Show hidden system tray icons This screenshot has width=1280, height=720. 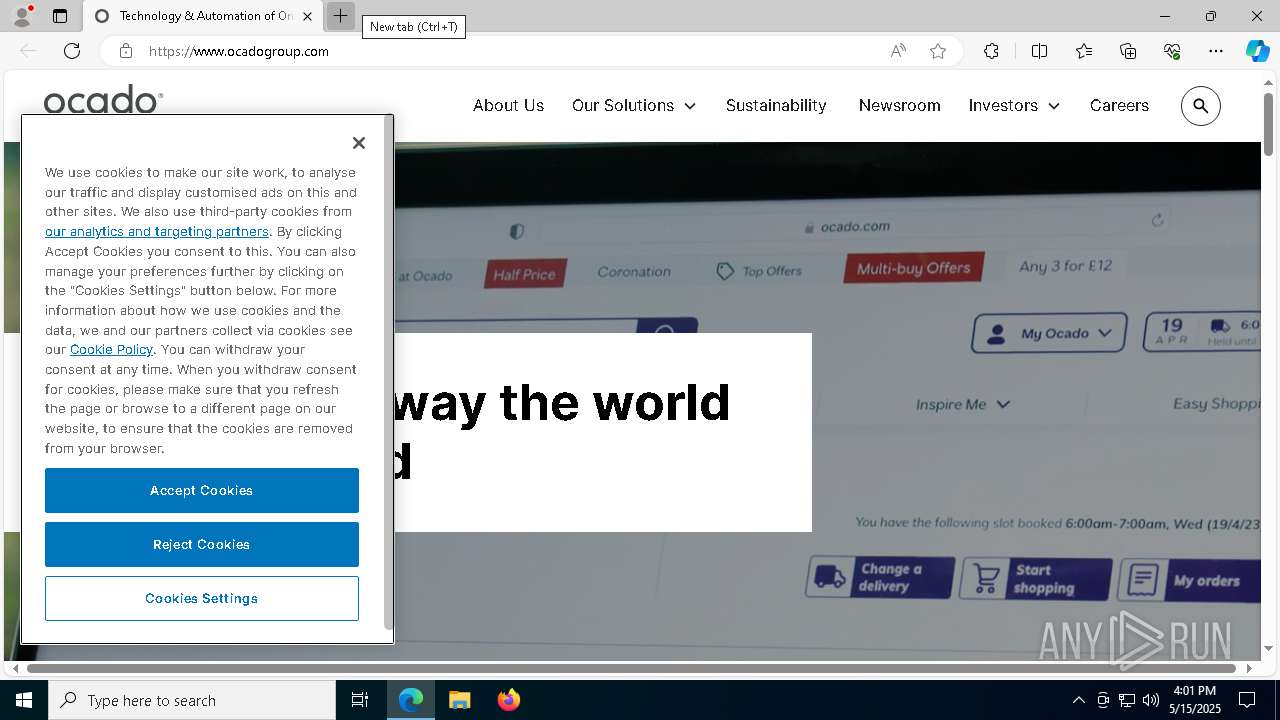1078,700
